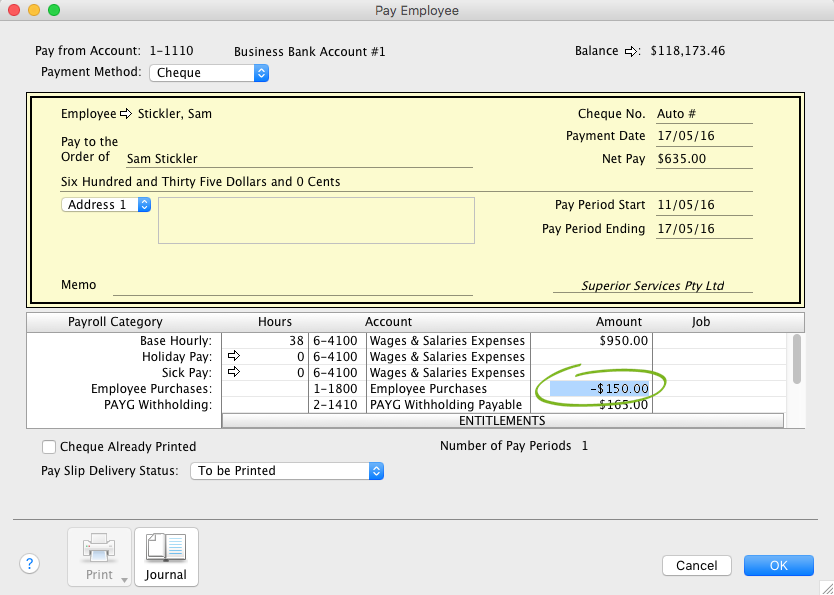The height and width of the screenshot is (595, 834).
Task: Click the arrow icon next to Balance
Action: tap(631, 51)
